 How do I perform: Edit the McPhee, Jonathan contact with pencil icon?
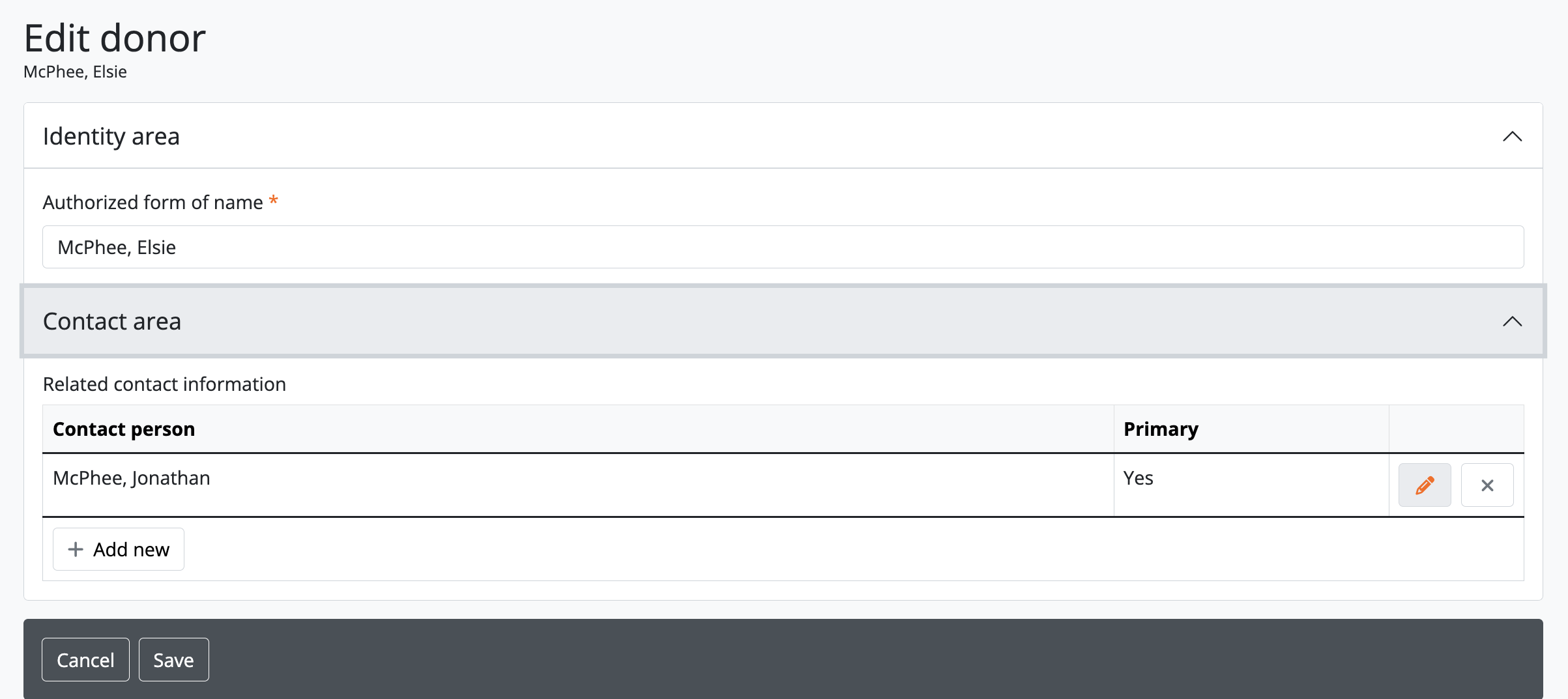tap(1425, 485)
